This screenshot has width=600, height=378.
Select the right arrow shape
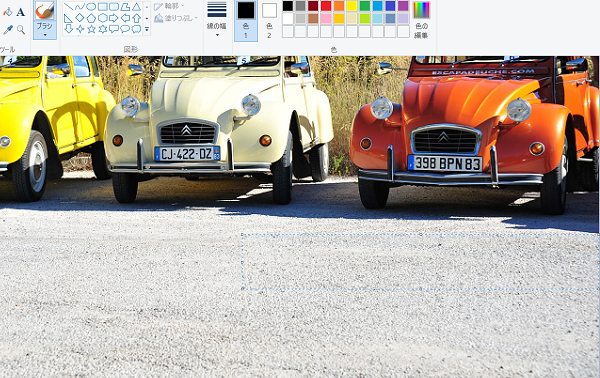(x=114, y=18)
